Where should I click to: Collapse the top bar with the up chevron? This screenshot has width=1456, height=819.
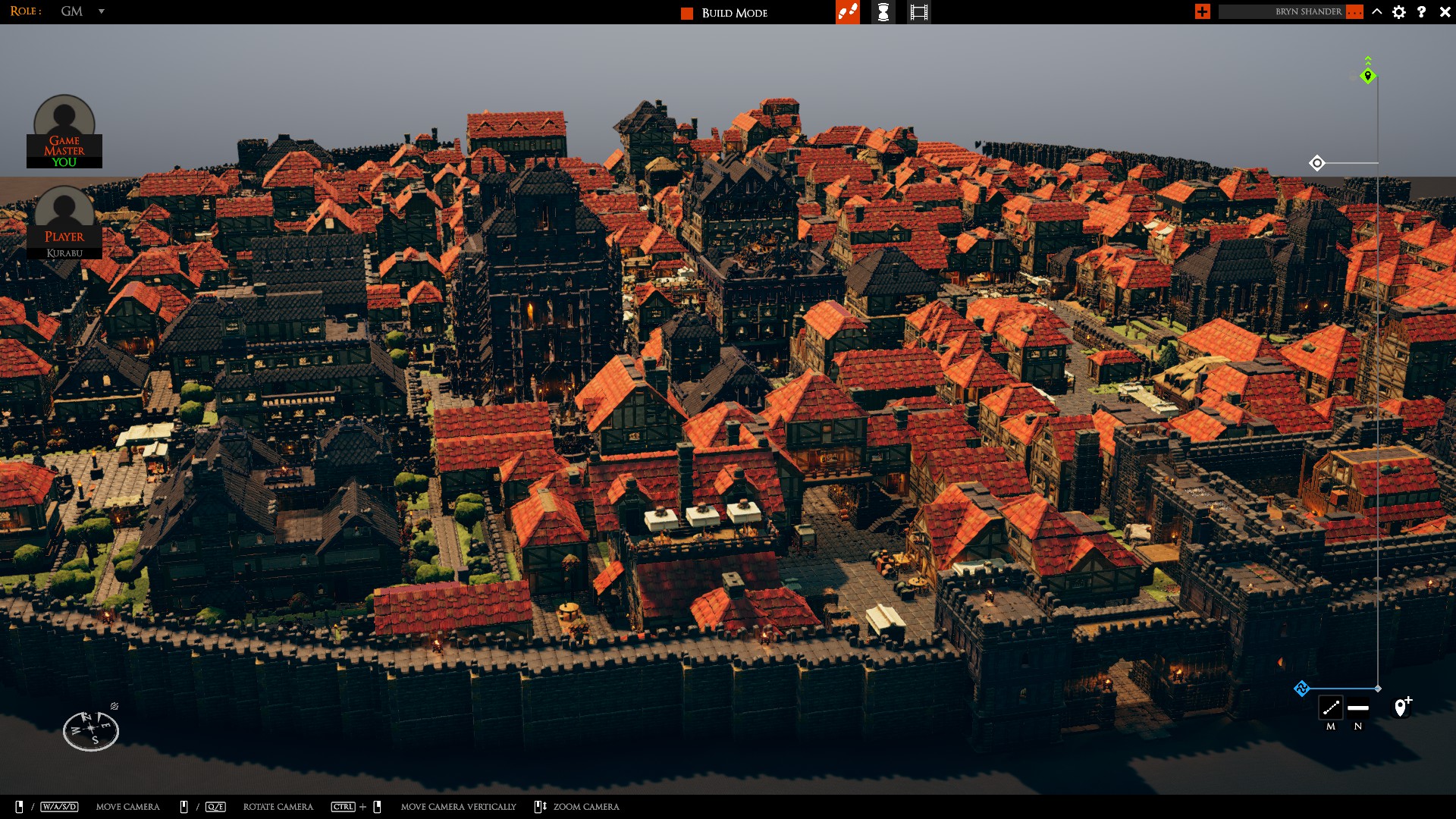pos(1377,11)
